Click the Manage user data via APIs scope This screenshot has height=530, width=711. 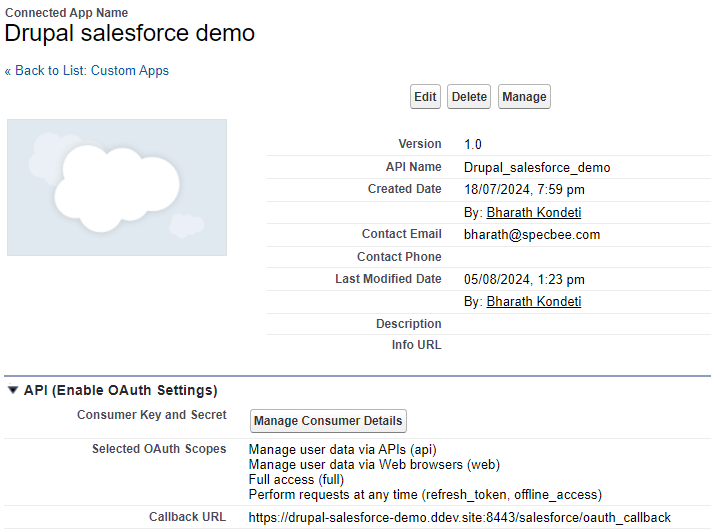(x=342, y=450)
